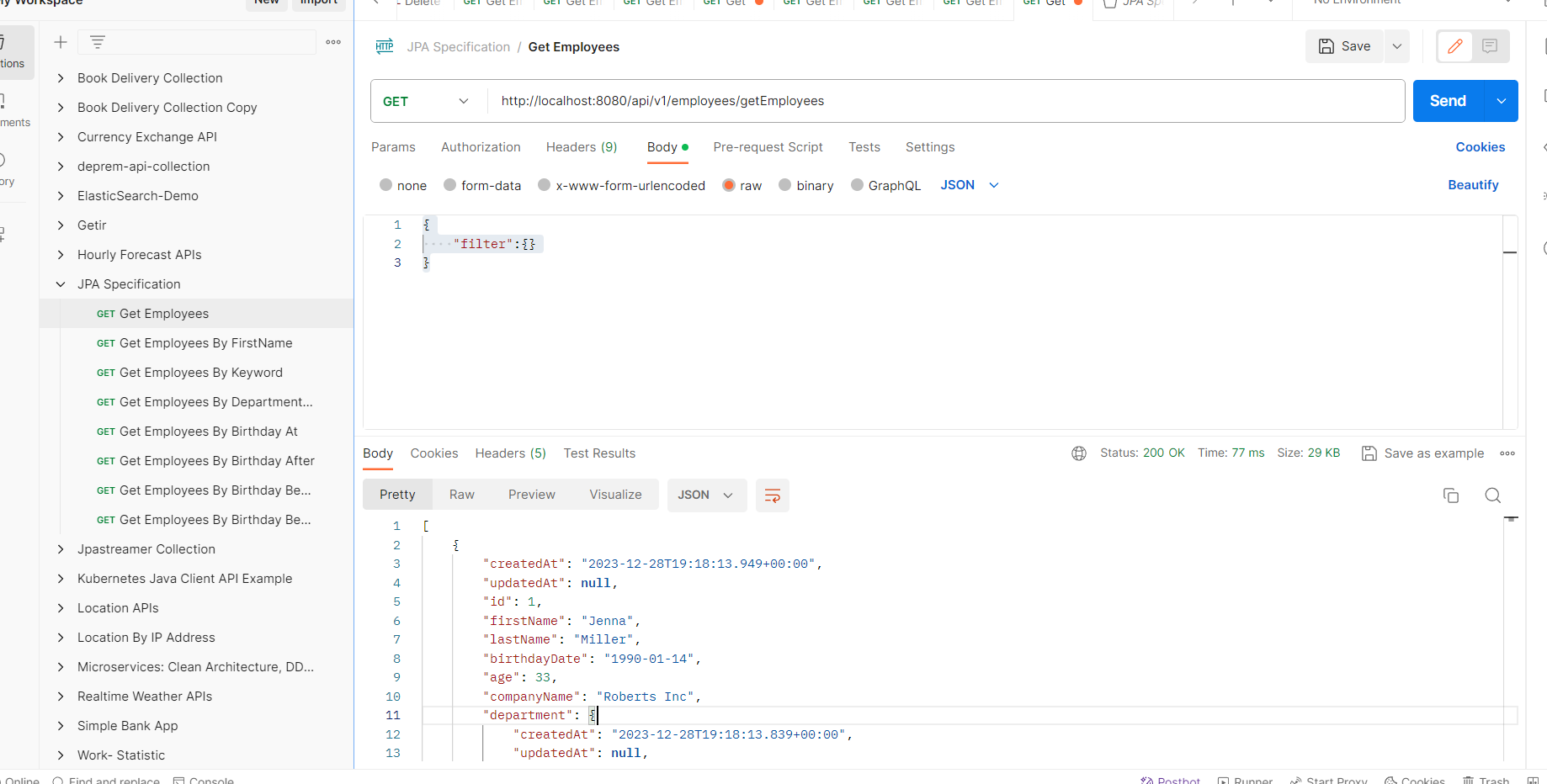Open the Test Results tab
1547x784 pixels.
(599, 453)
